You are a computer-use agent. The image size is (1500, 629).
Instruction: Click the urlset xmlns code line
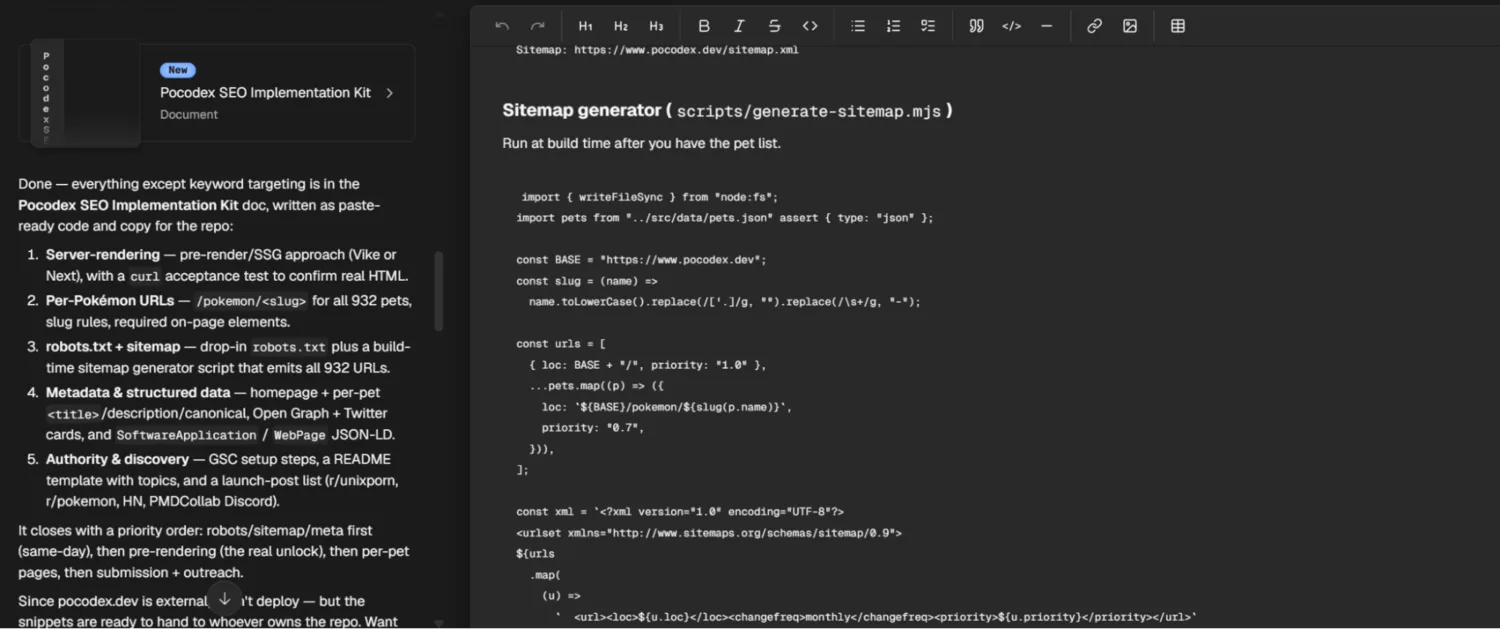coord(709,533)
